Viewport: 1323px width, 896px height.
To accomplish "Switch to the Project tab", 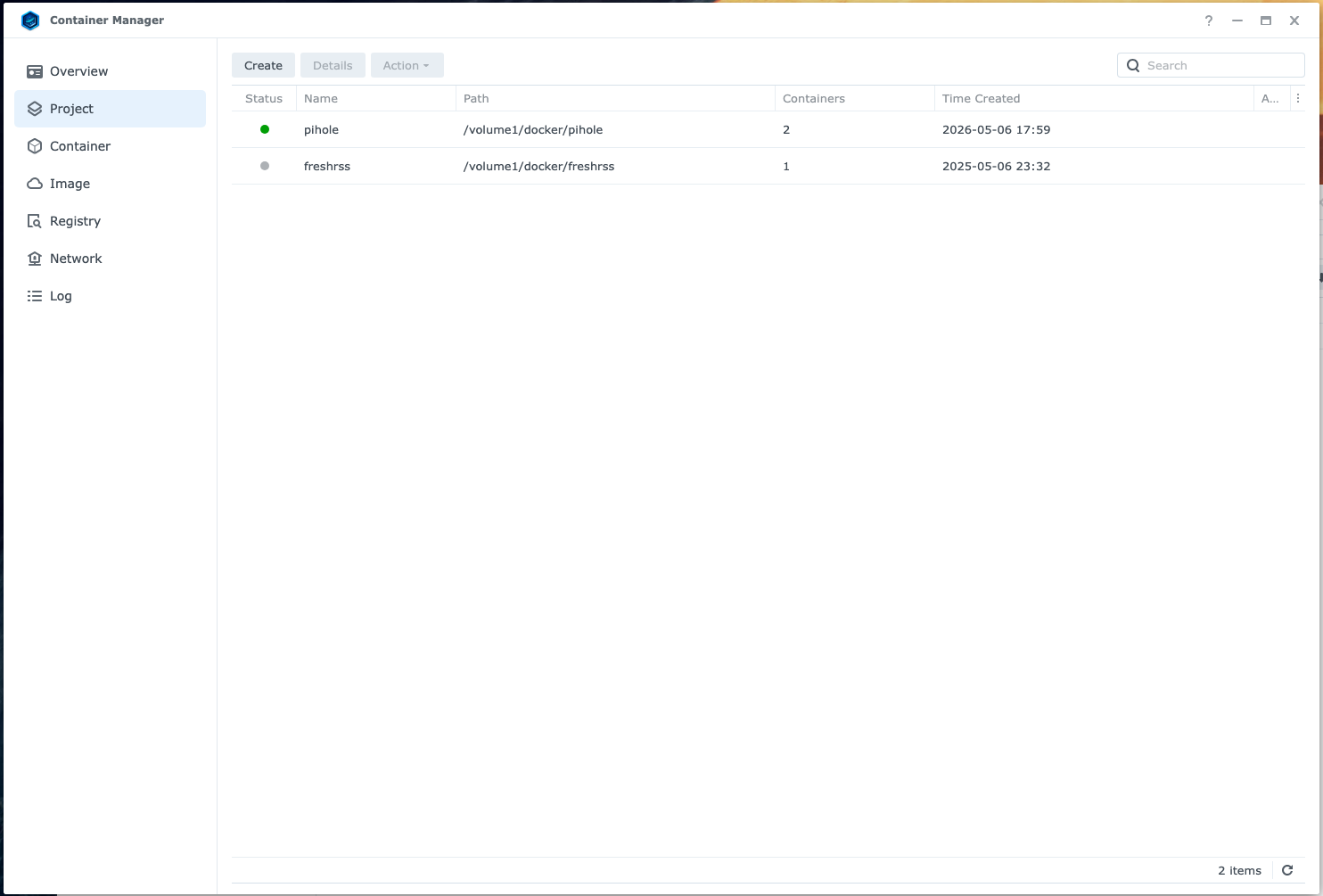I will click(110, 109).
